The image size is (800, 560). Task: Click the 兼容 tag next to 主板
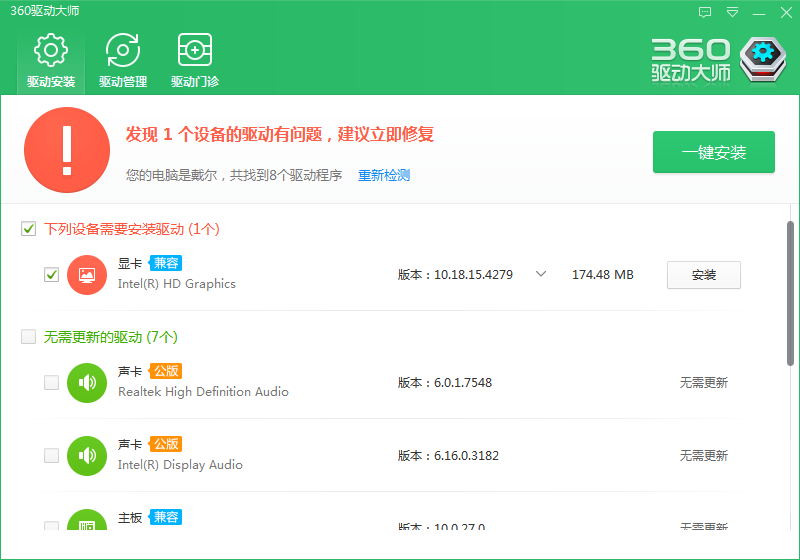(x=165, y=517)
